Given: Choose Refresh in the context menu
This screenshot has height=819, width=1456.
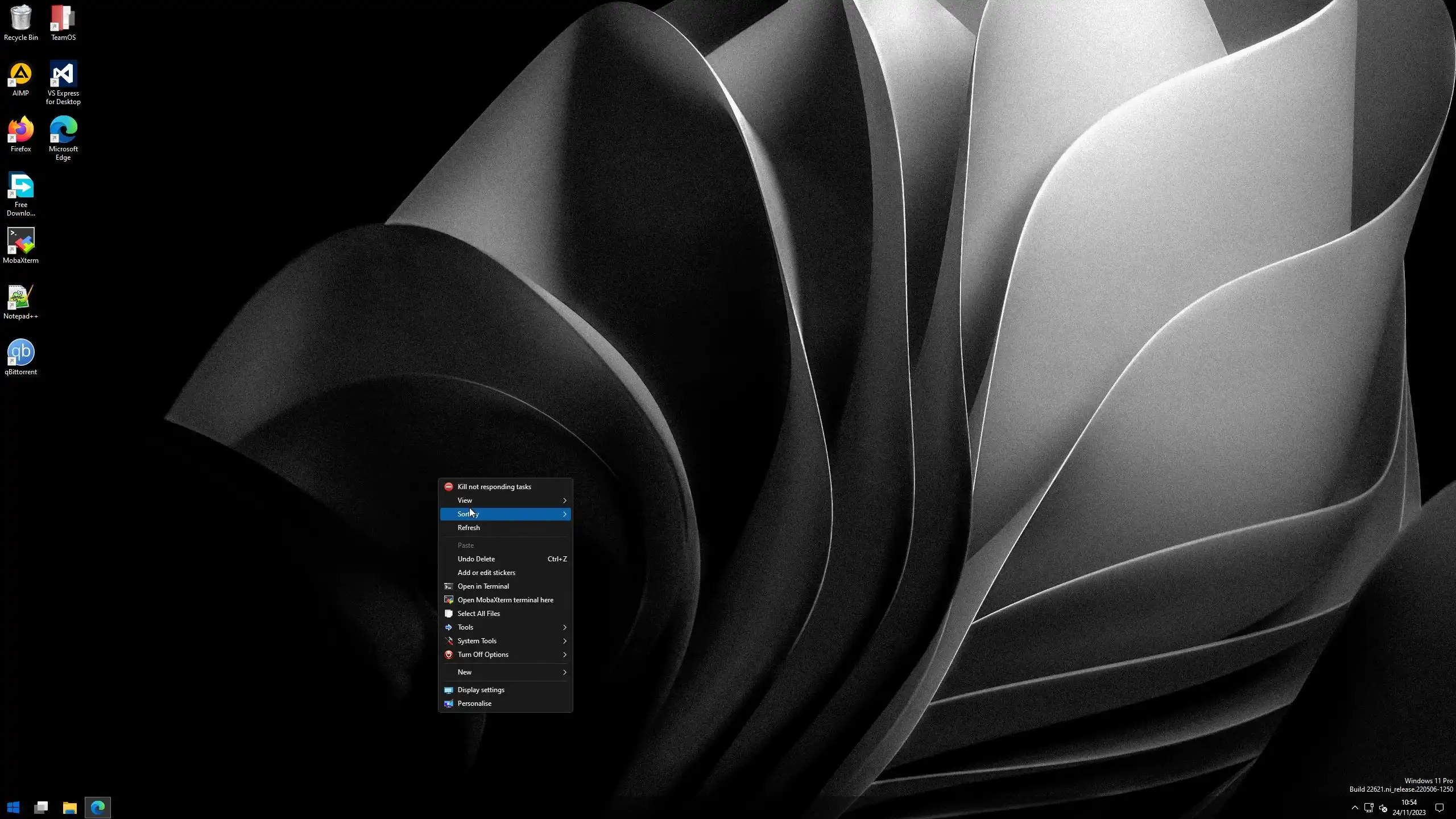Looking at the screenshot, I should click(x=469, y=528).
